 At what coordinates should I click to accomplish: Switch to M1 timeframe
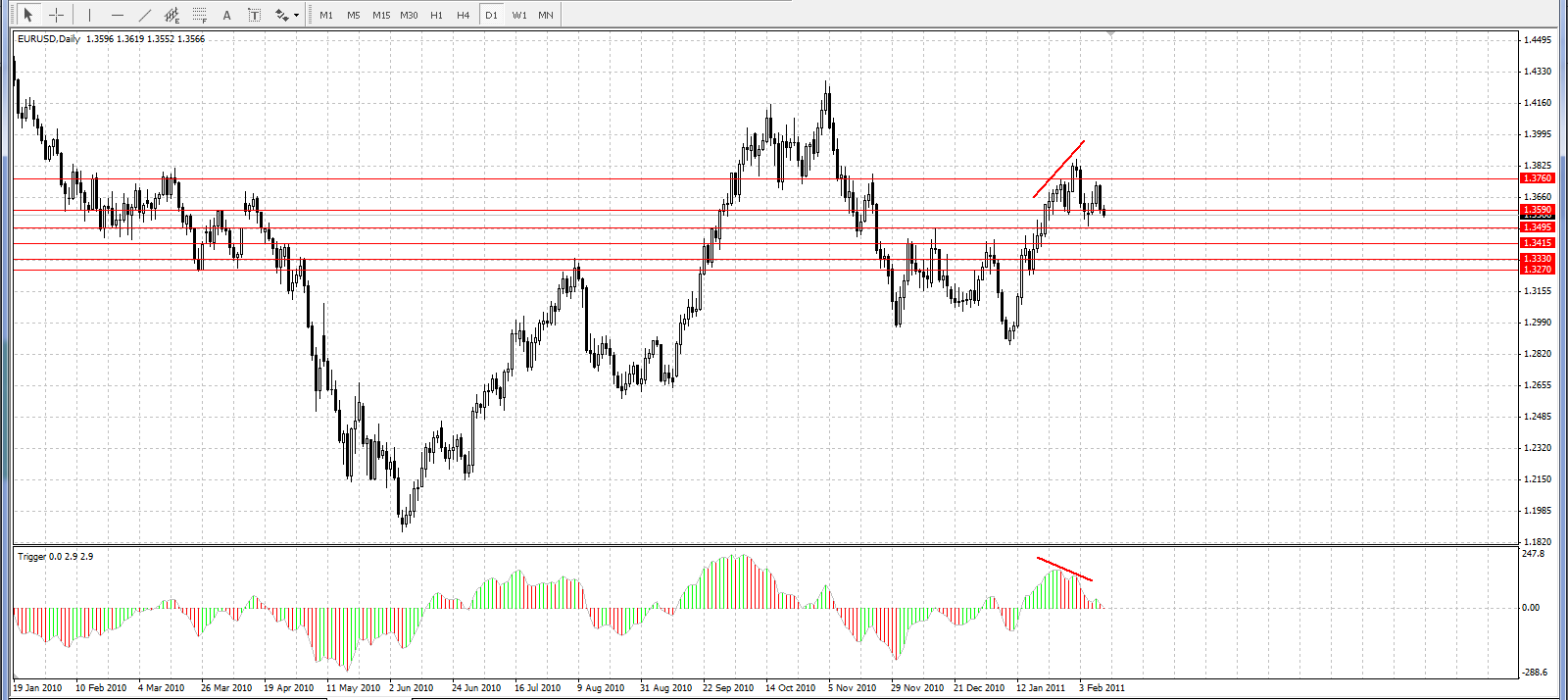point(326,15)
